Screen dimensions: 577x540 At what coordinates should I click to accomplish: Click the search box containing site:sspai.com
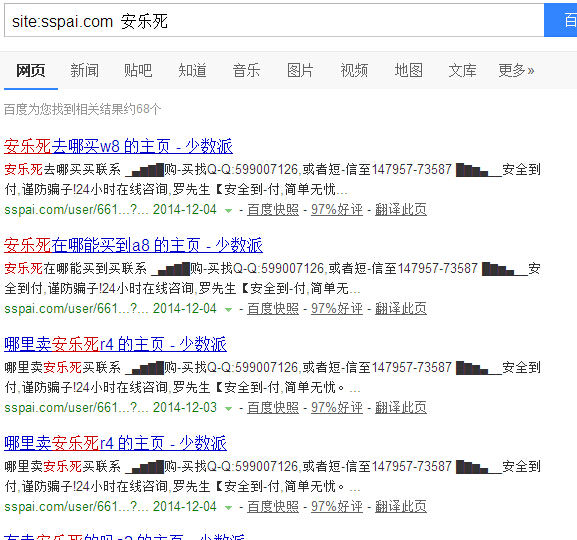(x=274, y=21)
